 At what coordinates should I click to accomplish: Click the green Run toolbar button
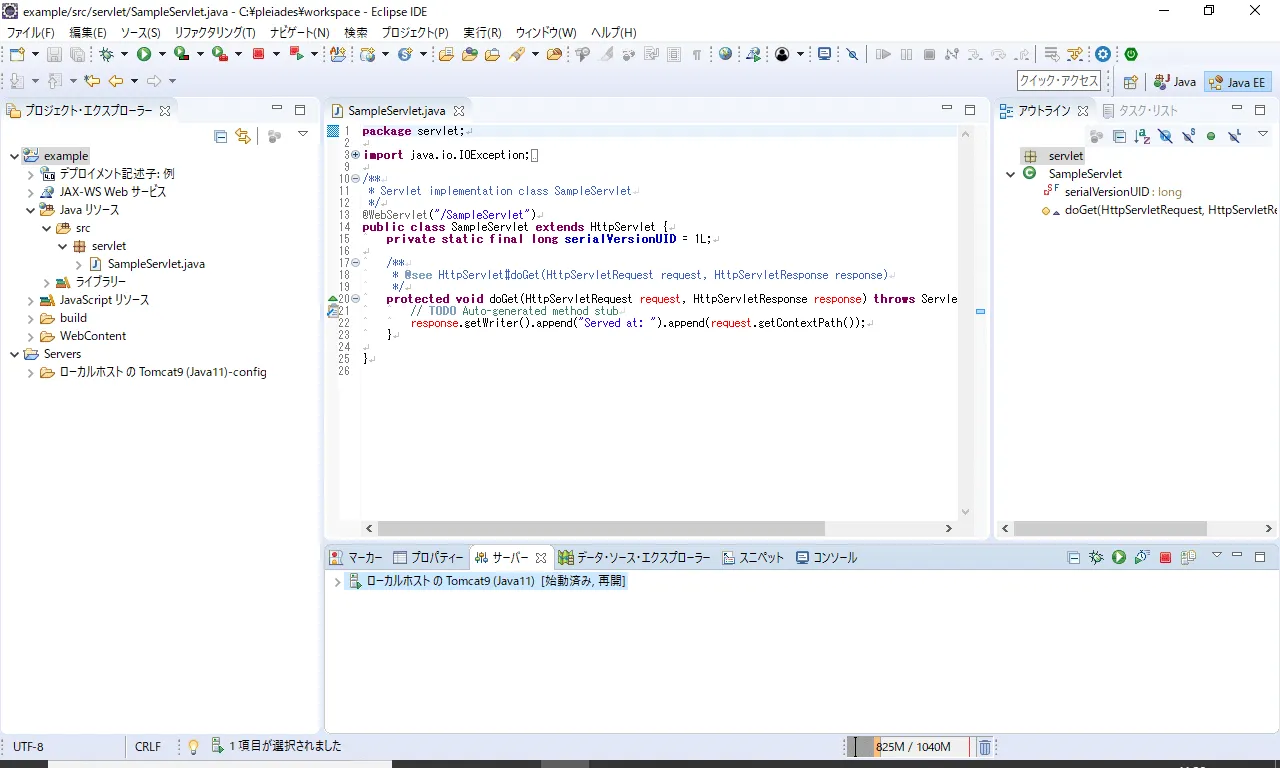click(x=144, y=54)
